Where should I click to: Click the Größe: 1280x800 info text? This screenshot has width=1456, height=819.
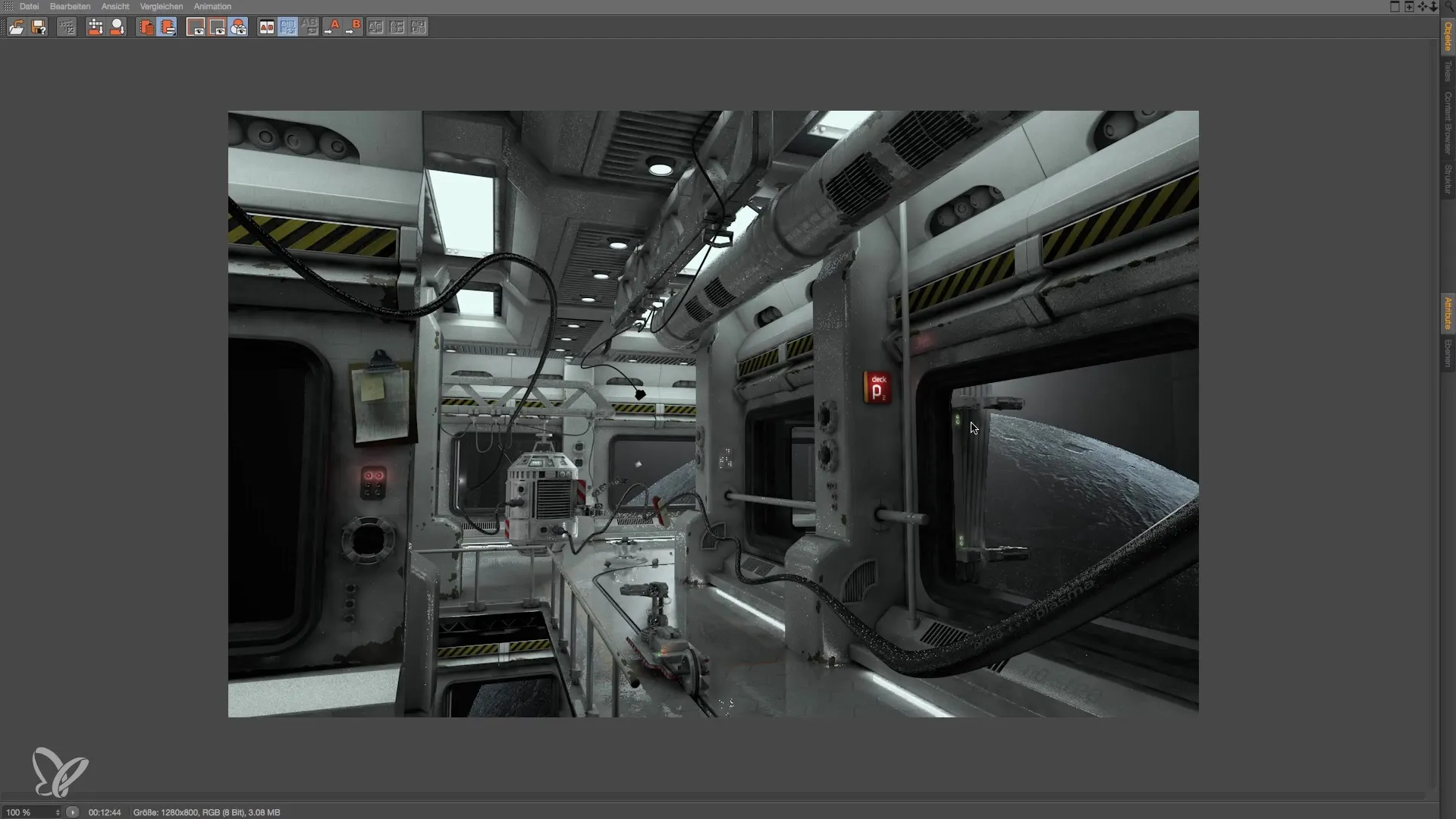tap(206, 812)
